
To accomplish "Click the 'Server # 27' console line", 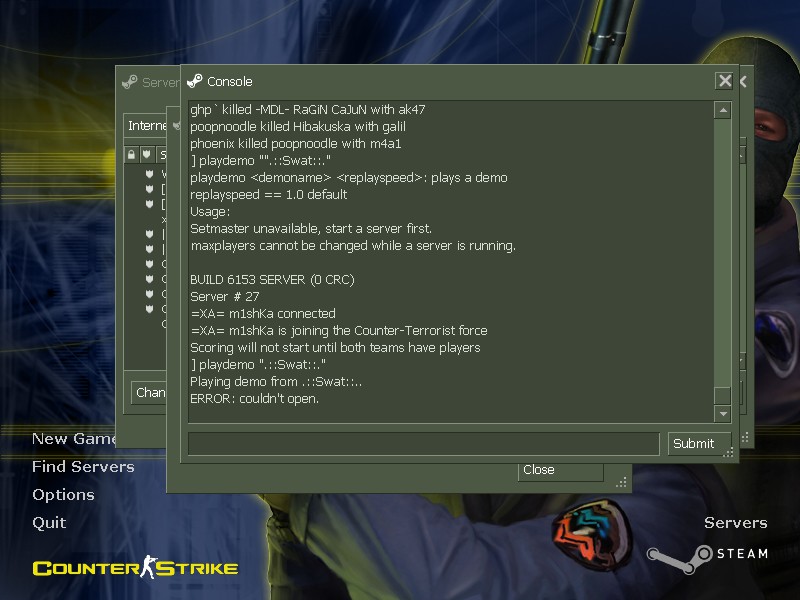I will coord(224,296).
